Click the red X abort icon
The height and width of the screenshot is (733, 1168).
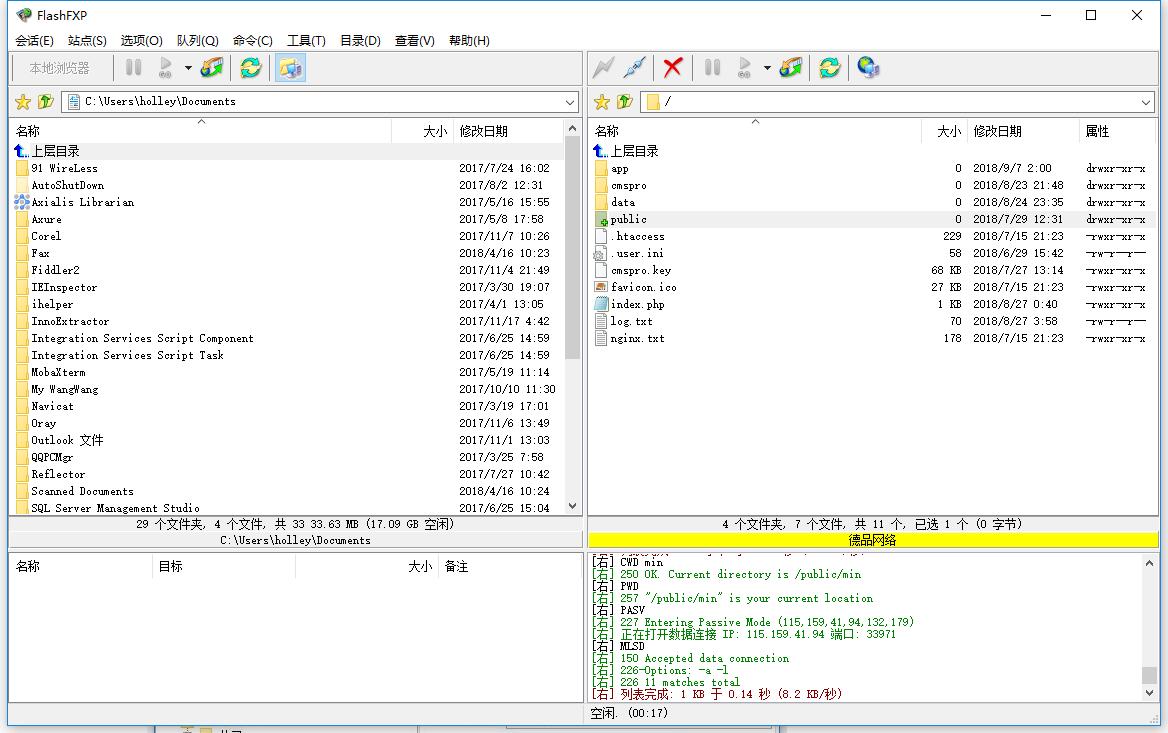(x=673, y=68)
